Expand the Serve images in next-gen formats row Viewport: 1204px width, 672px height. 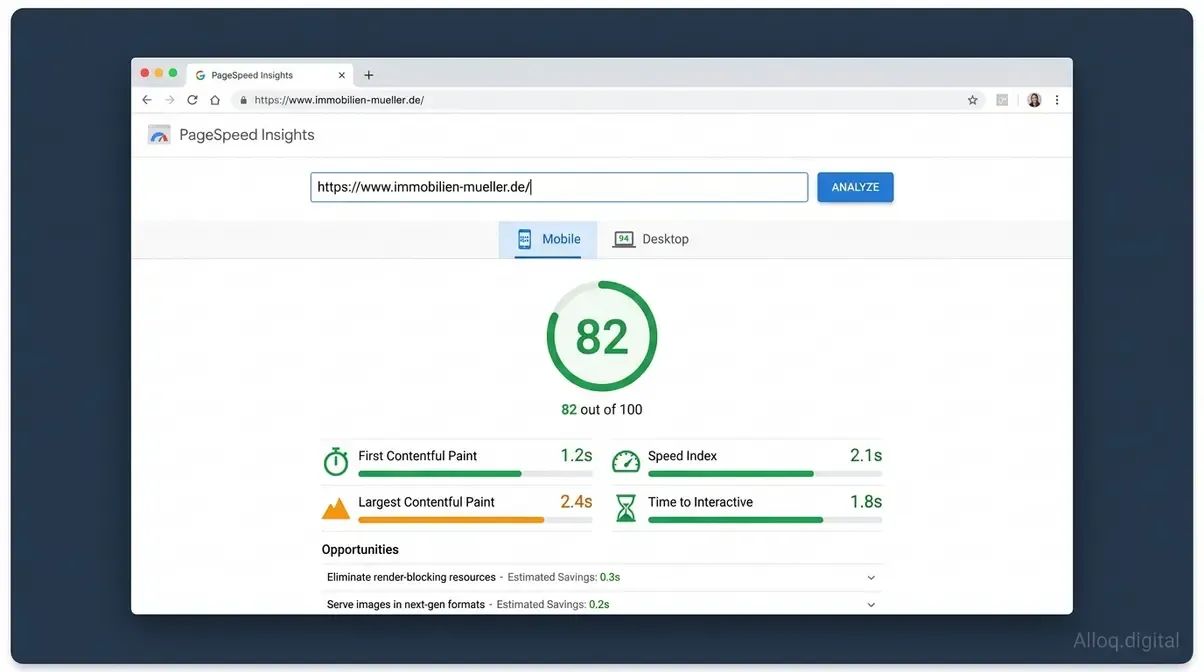click(602, 604)
